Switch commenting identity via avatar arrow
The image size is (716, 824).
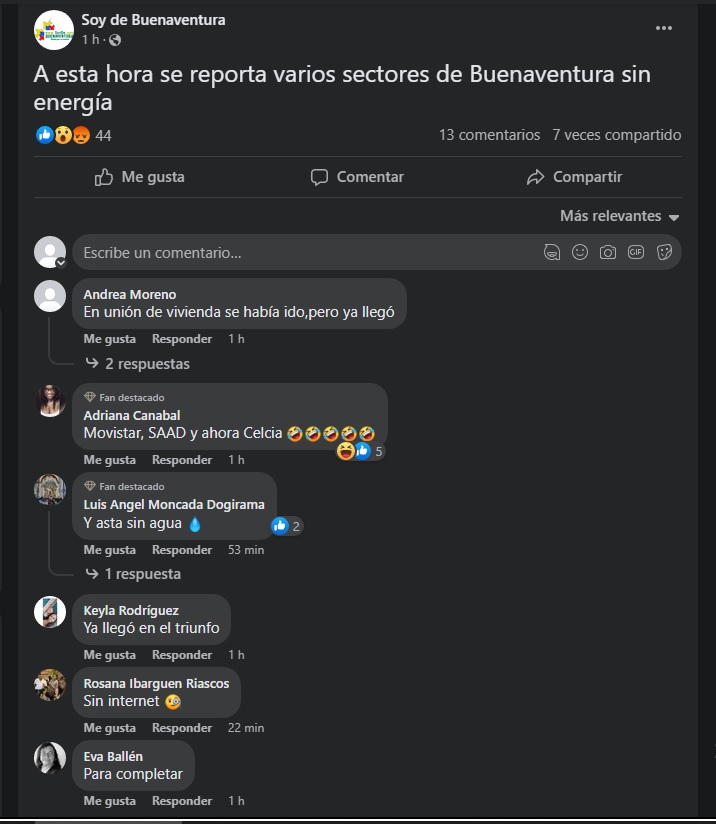pyautogui.click(x=61, y=263)
